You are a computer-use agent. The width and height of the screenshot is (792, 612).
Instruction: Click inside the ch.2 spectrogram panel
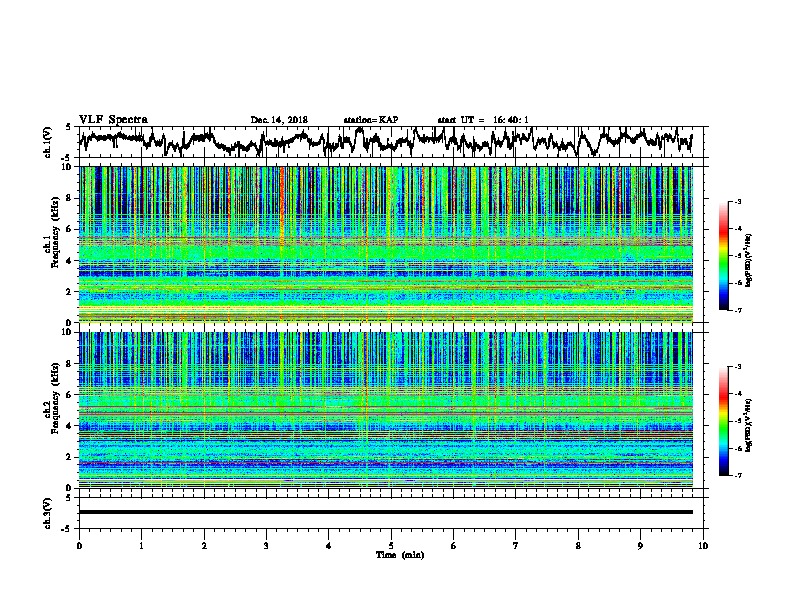[386, 410]
